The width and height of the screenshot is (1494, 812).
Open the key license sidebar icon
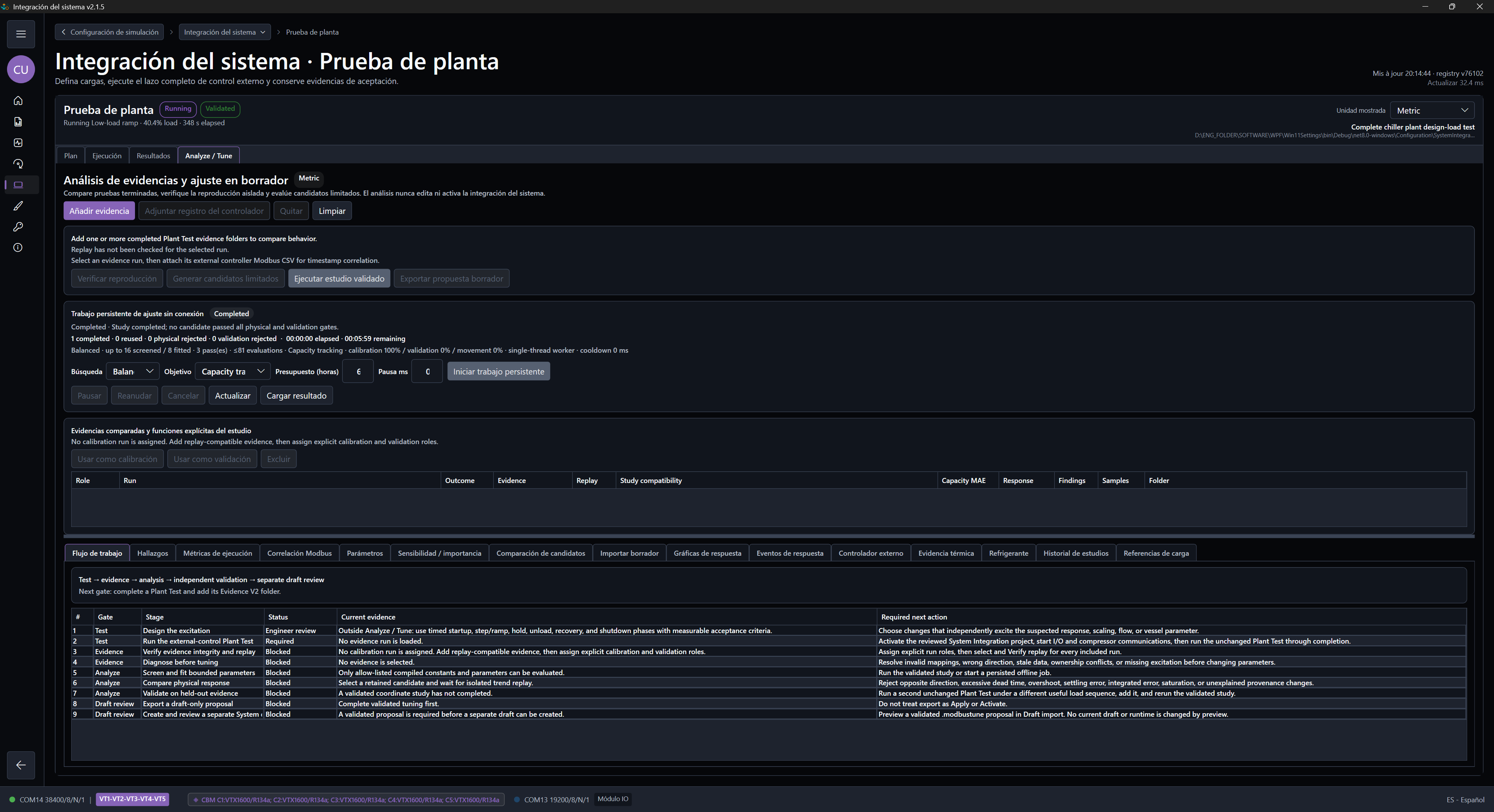click(18, 227)
